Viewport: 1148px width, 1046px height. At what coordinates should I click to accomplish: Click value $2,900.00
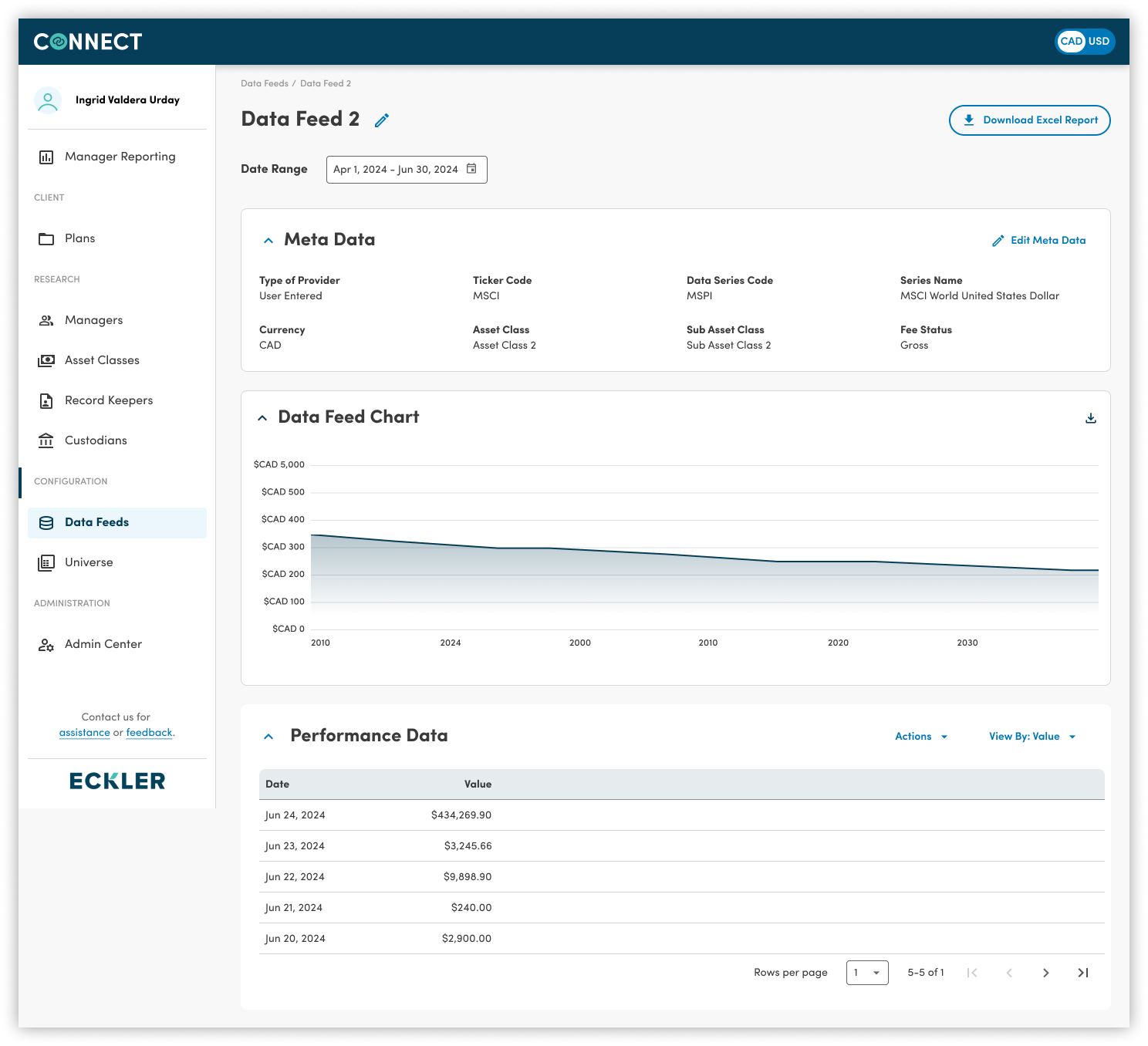pyautogui.click(x=467, y=939)
